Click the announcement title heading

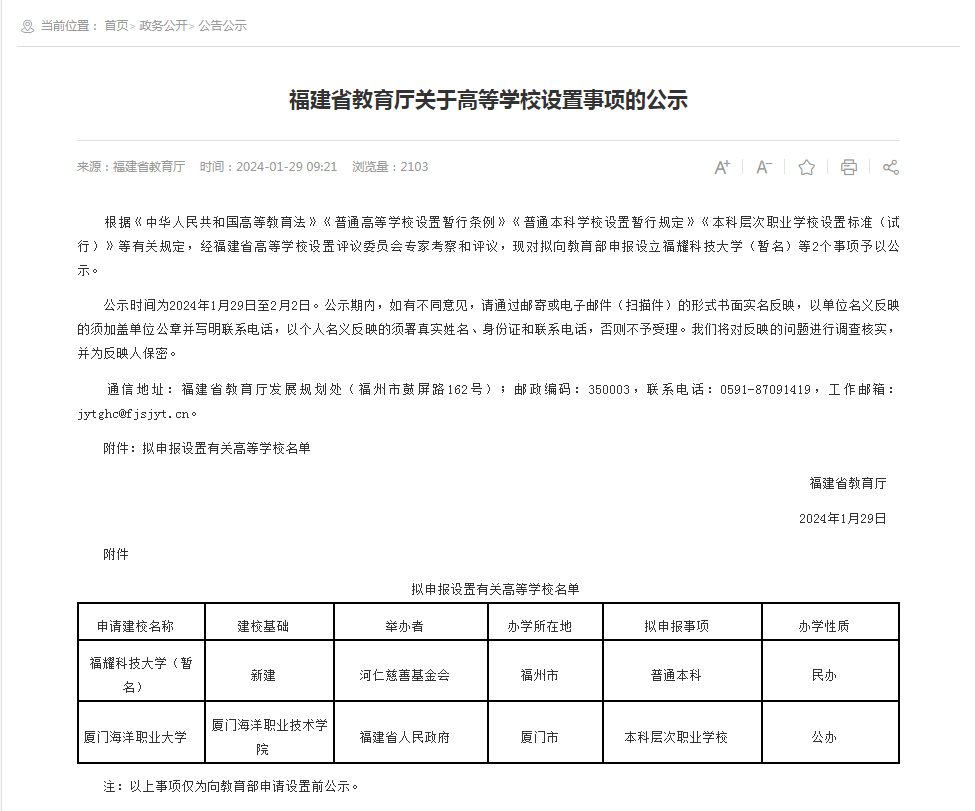pyautogui.click(x=488, y=100)
